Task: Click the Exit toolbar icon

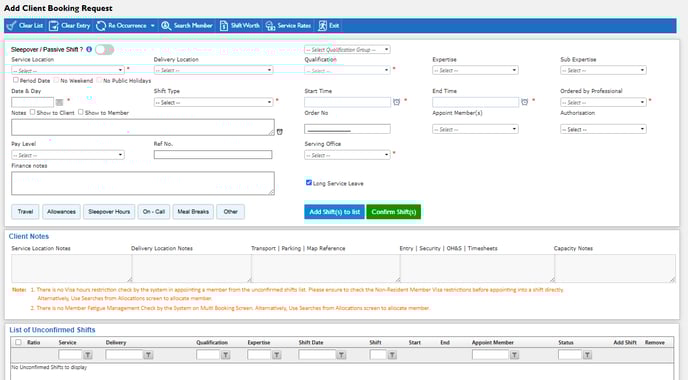Action: (322, 26)
